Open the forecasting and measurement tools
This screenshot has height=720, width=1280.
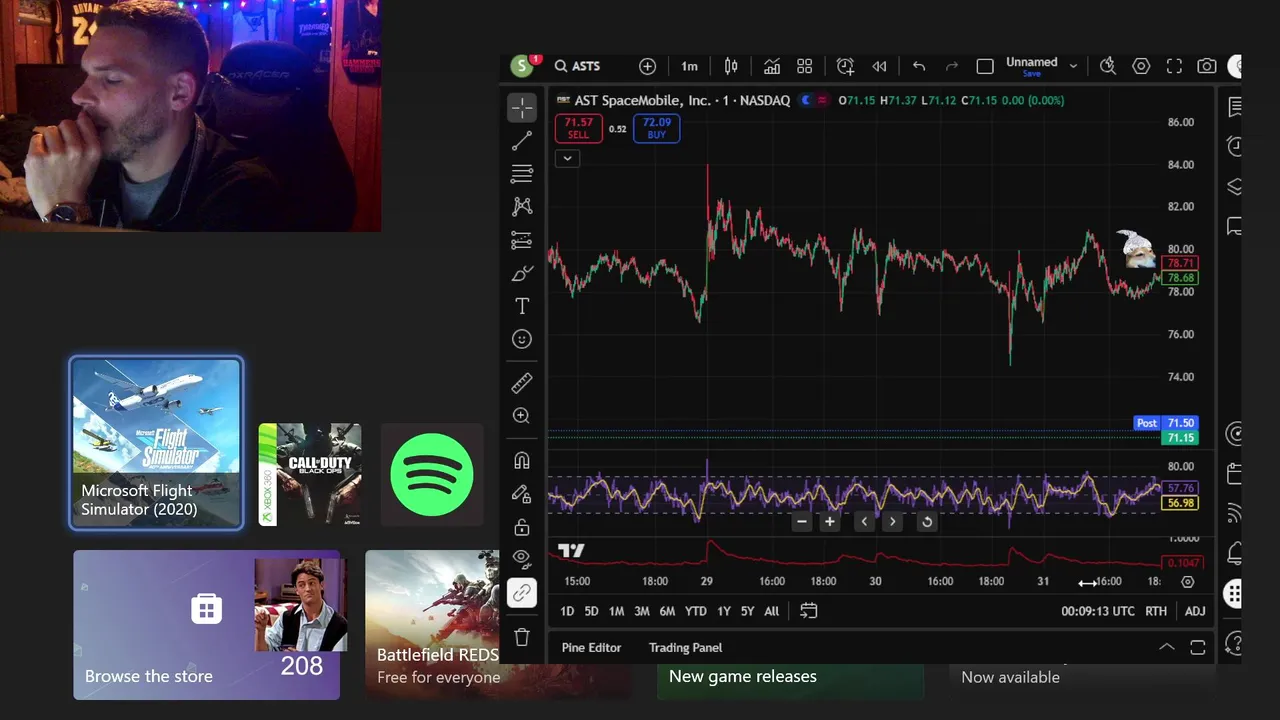pos(522,240)
